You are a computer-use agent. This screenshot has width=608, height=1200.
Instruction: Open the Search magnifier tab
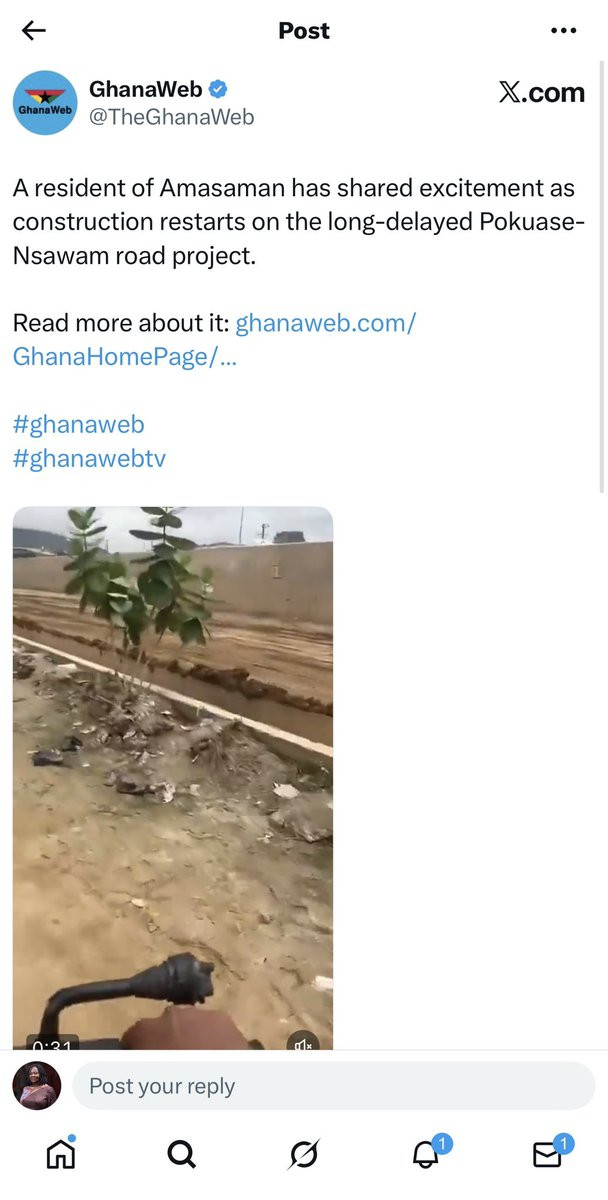click(x=182, y=1155)
